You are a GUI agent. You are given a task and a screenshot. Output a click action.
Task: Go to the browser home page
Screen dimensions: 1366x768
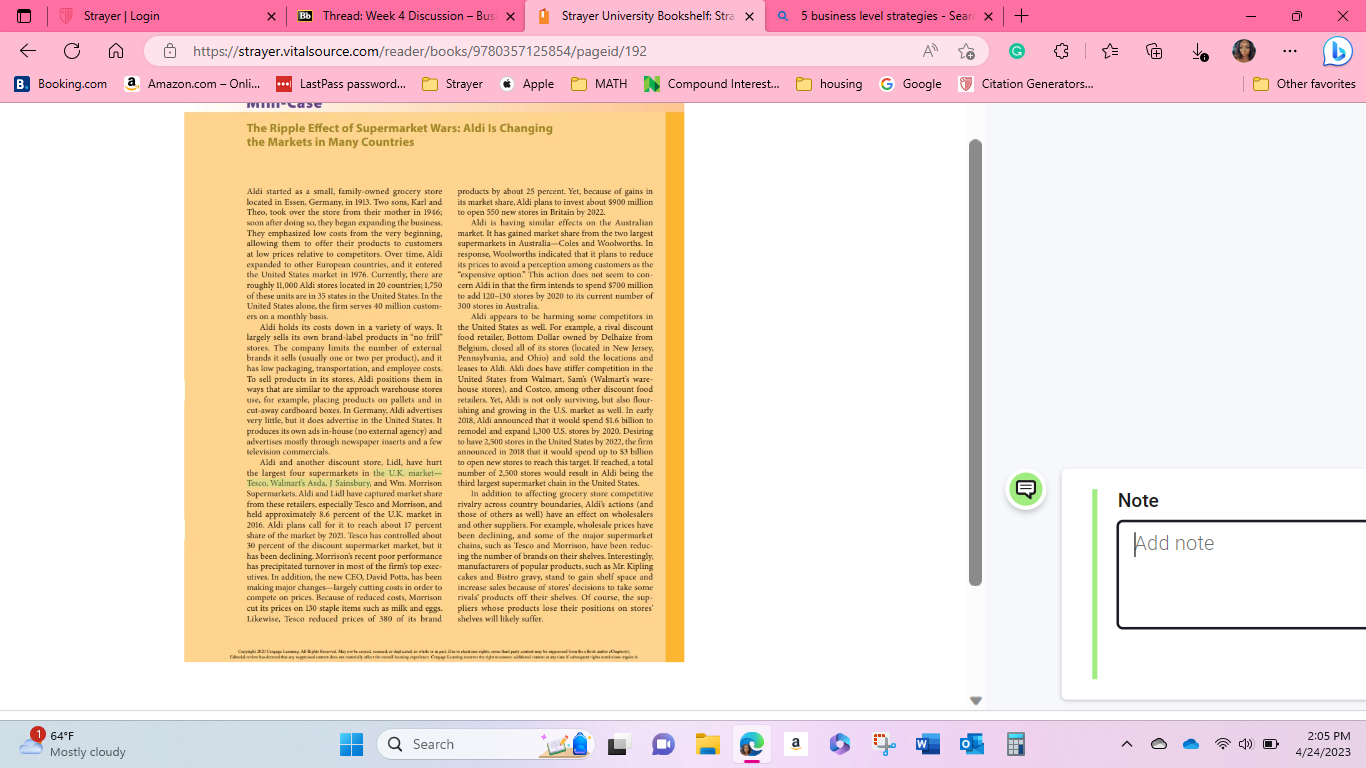[x=116, y=51]
